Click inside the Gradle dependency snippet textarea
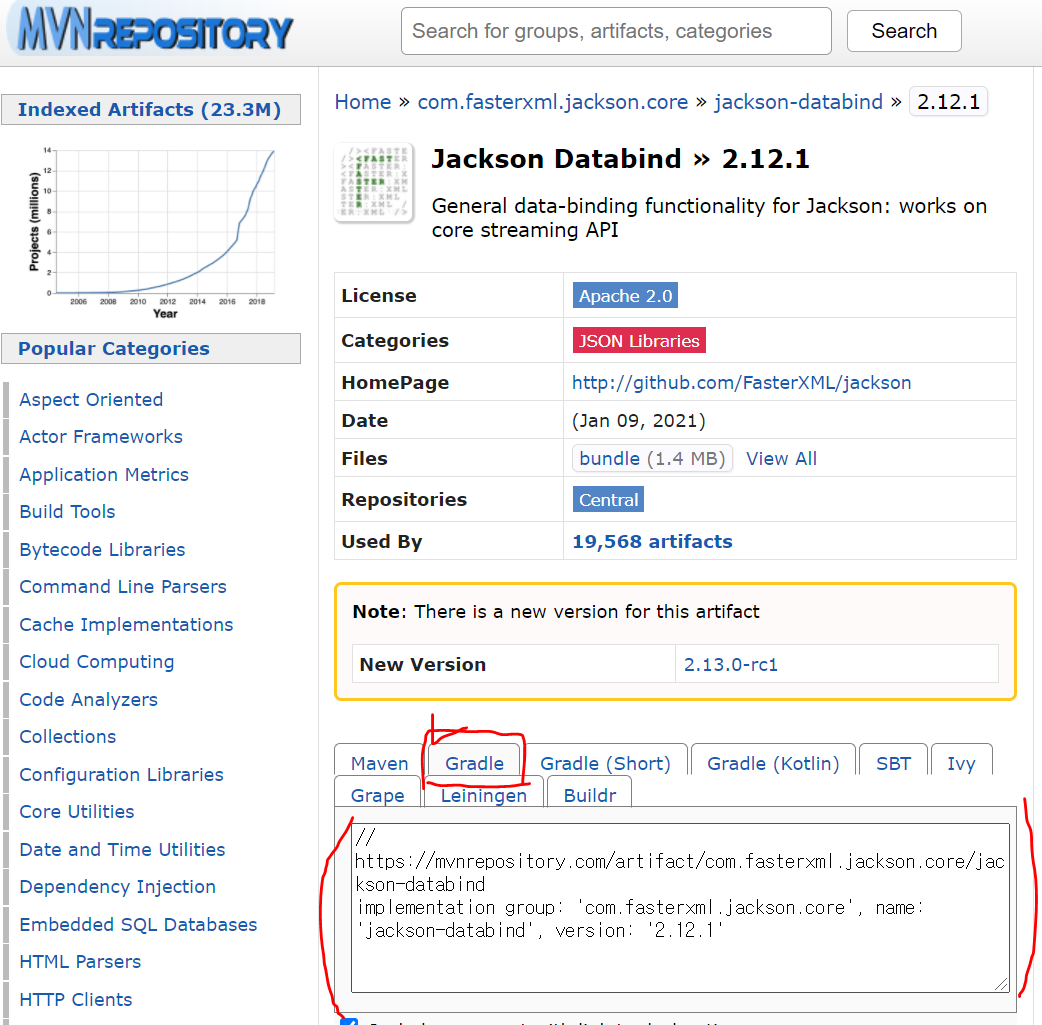 pyautogui.click(x=680, y=907)
